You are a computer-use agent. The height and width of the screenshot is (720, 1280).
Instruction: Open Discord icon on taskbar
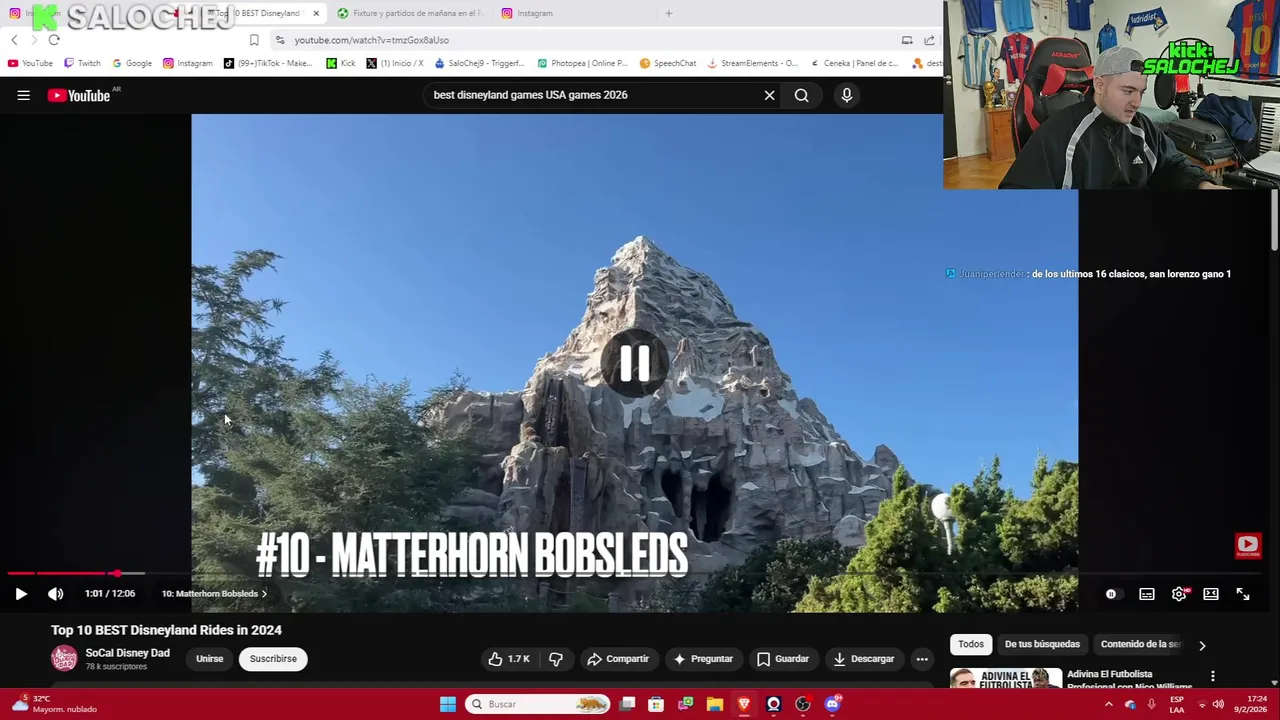(x=832, y=704)
